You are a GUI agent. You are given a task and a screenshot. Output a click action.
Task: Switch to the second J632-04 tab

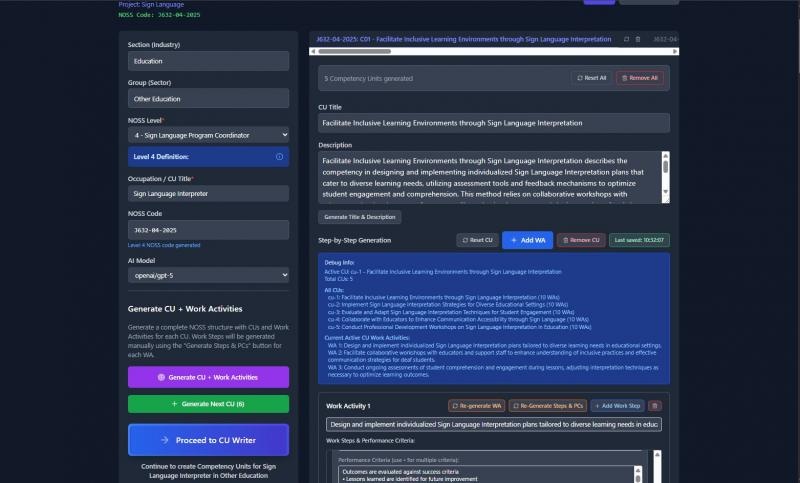click(x=666, y=39)
